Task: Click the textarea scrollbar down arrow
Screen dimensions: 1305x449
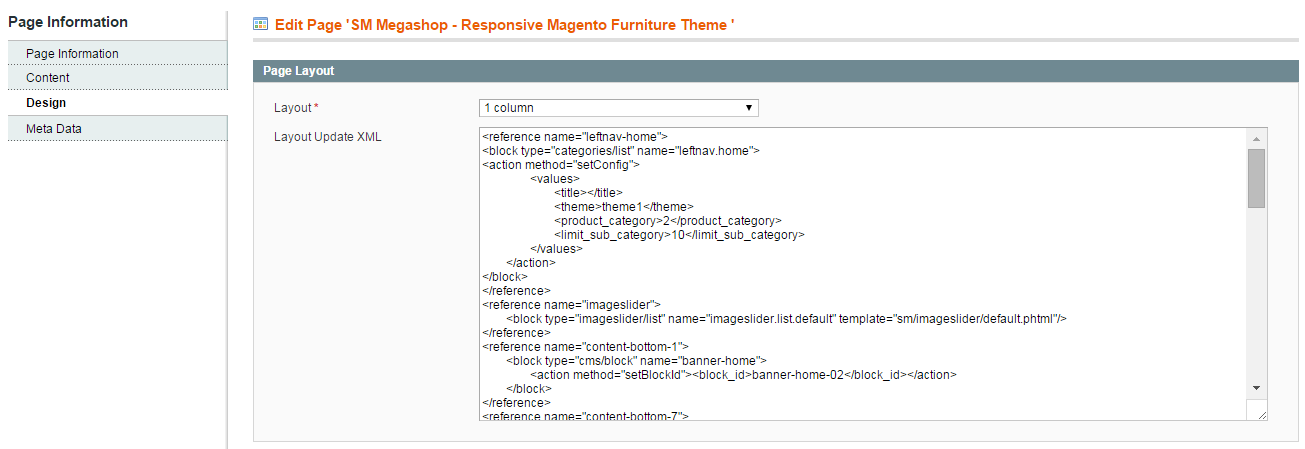Action: (x=1256, y=387)
